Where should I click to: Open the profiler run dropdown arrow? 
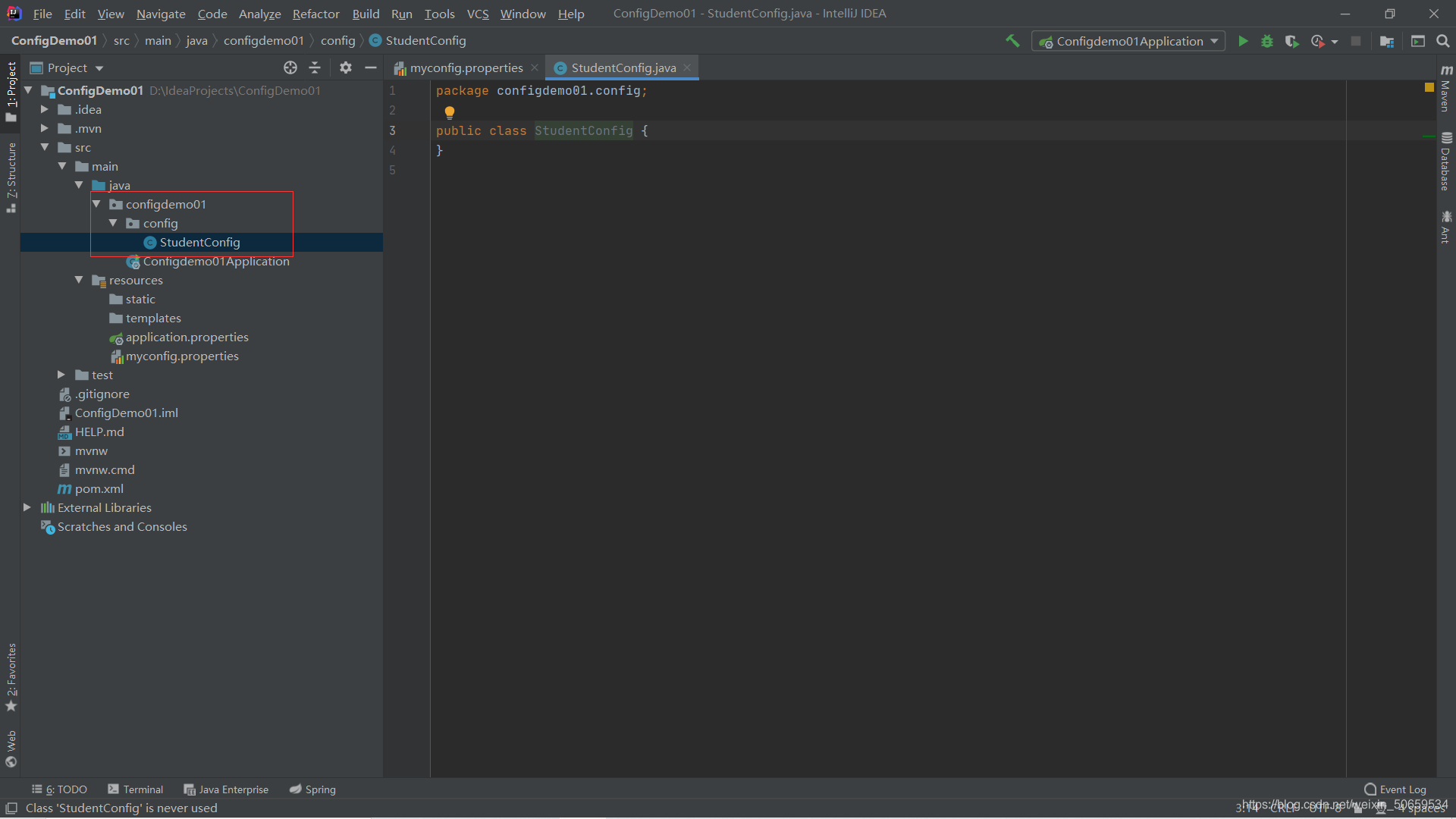1335,42
